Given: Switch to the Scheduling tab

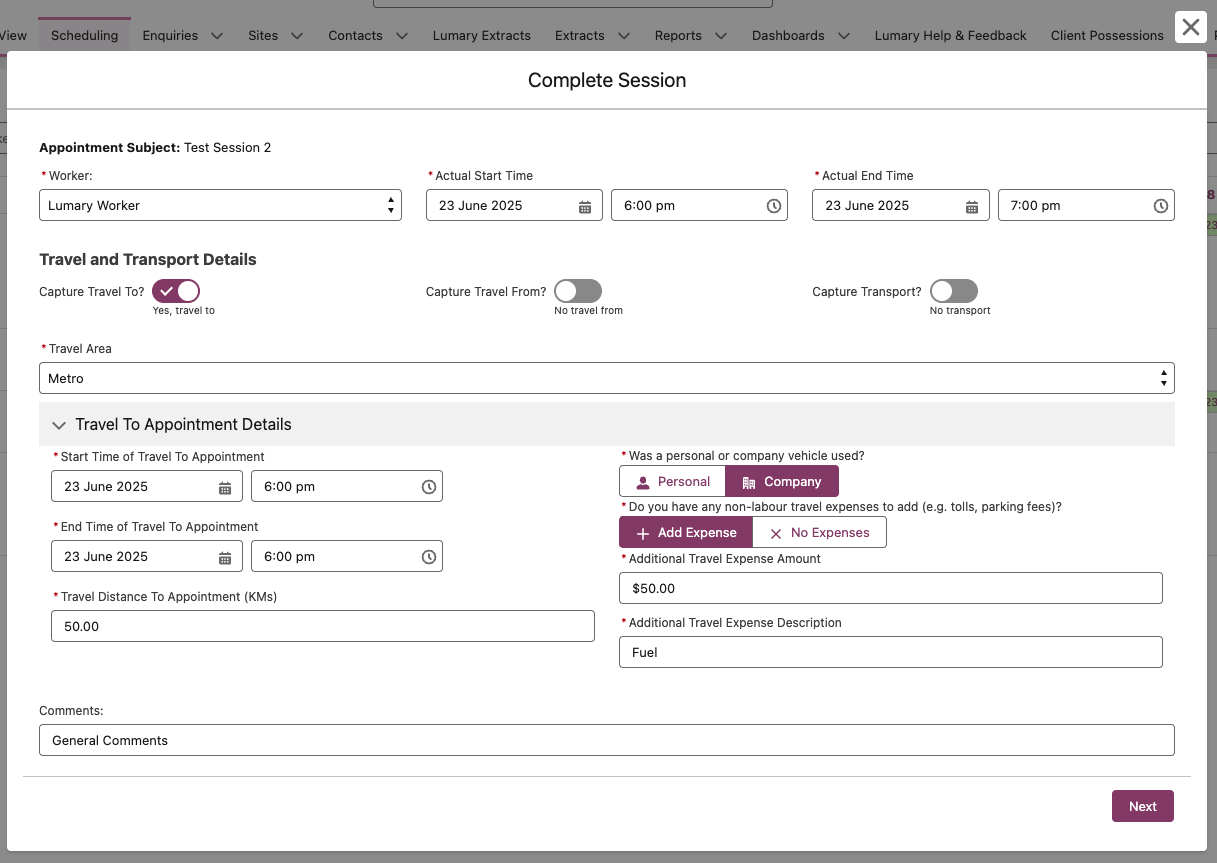Looking at the screenshot, I should [84, 35].
